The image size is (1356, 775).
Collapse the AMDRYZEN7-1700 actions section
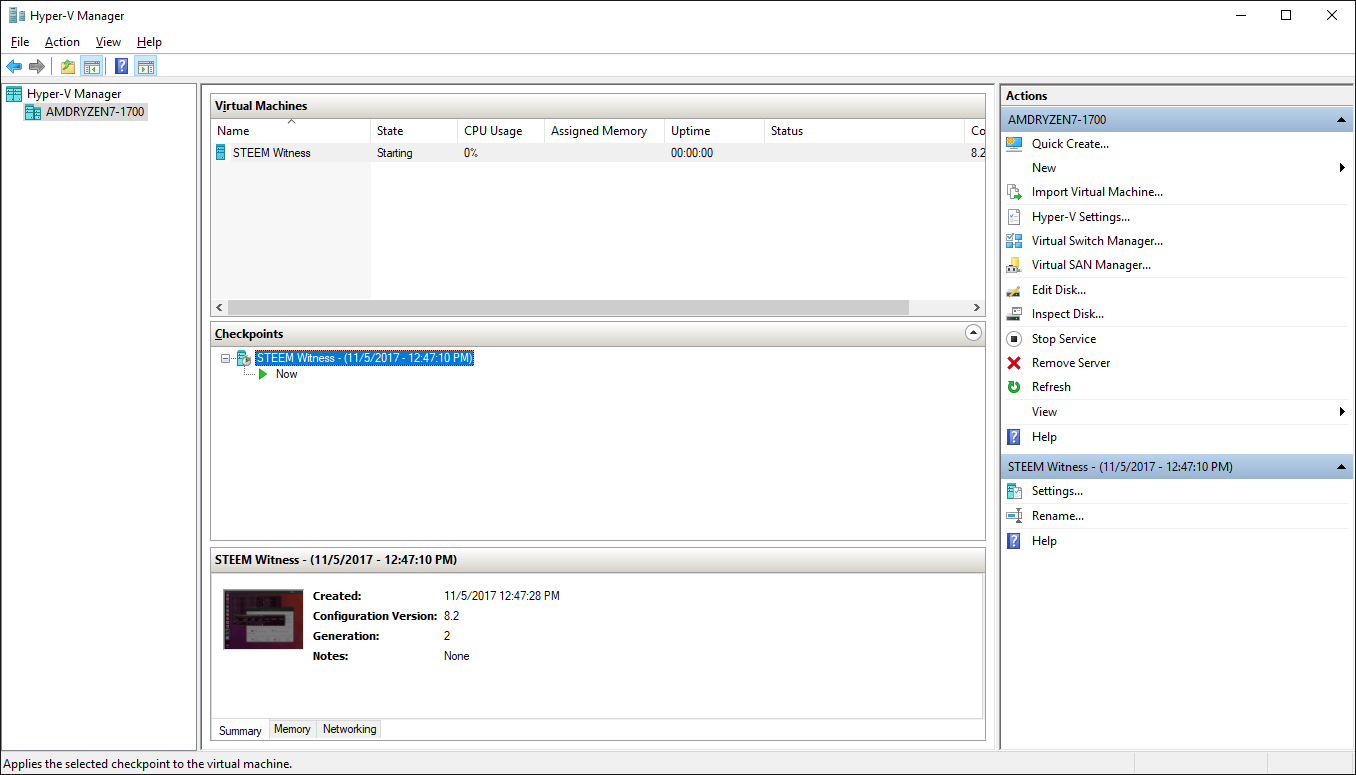[x=1342, y=120]
